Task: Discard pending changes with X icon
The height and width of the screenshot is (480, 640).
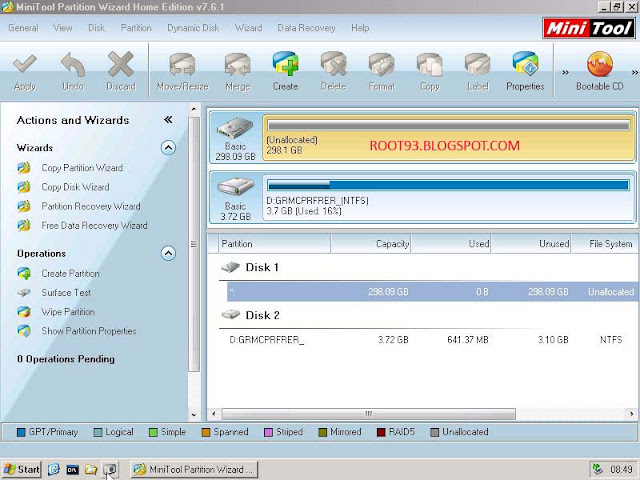Action: click(120, 64)
